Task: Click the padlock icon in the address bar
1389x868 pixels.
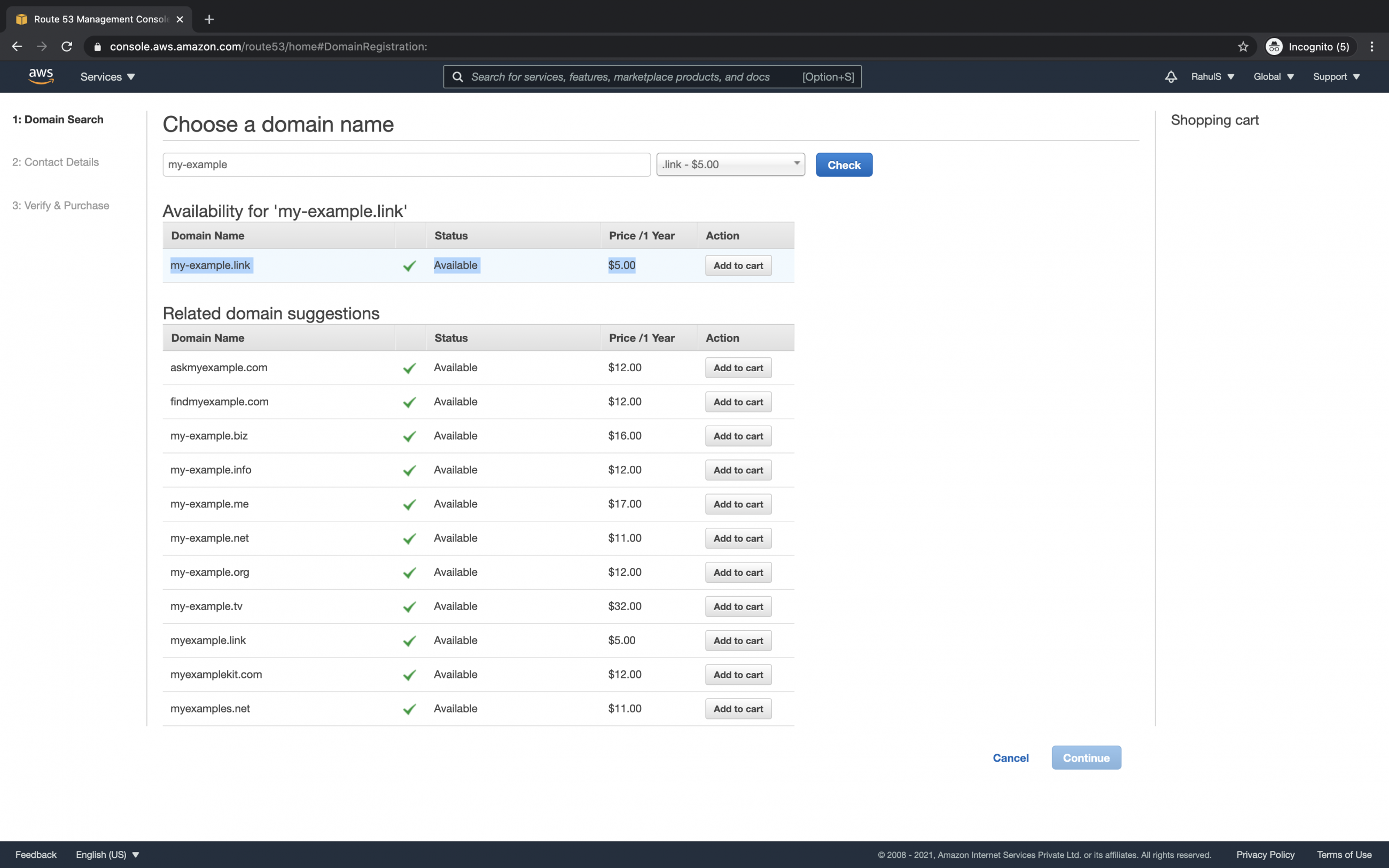Action: tap(98, 46)
